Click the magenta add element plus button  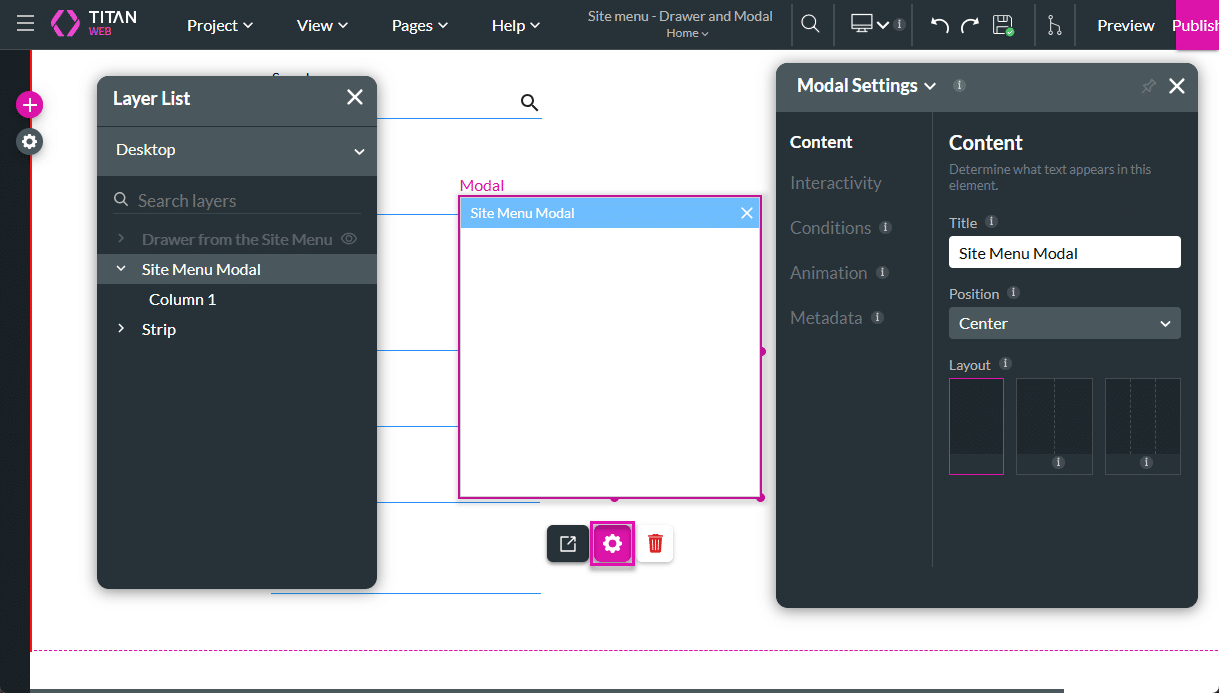point(29,105)
